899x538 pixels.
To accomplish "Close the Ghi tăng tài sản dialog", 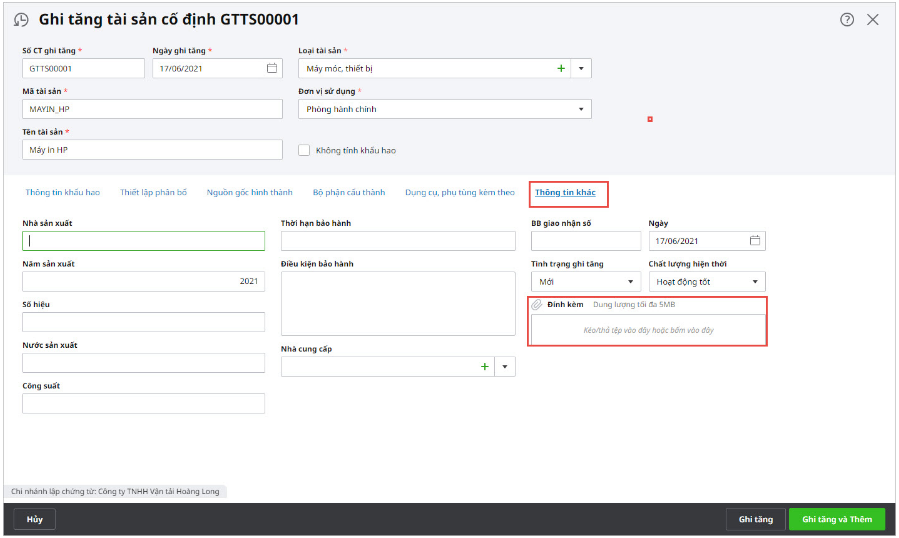I will 873,19.
